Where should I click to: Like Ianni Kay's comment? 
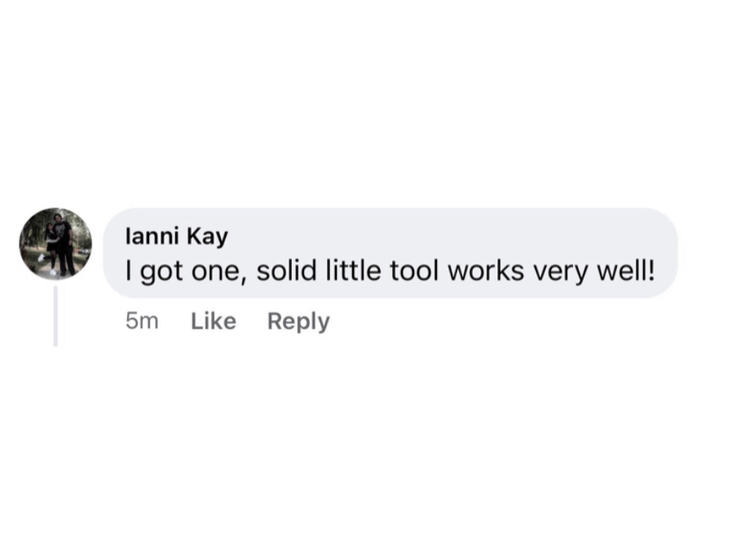(x=213, y=321)
